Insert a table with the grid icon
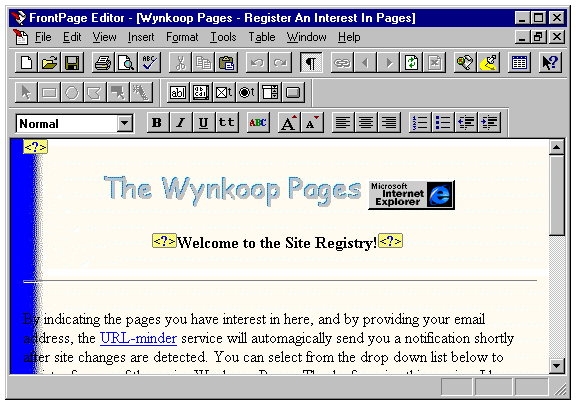 (x=519, y=62)
